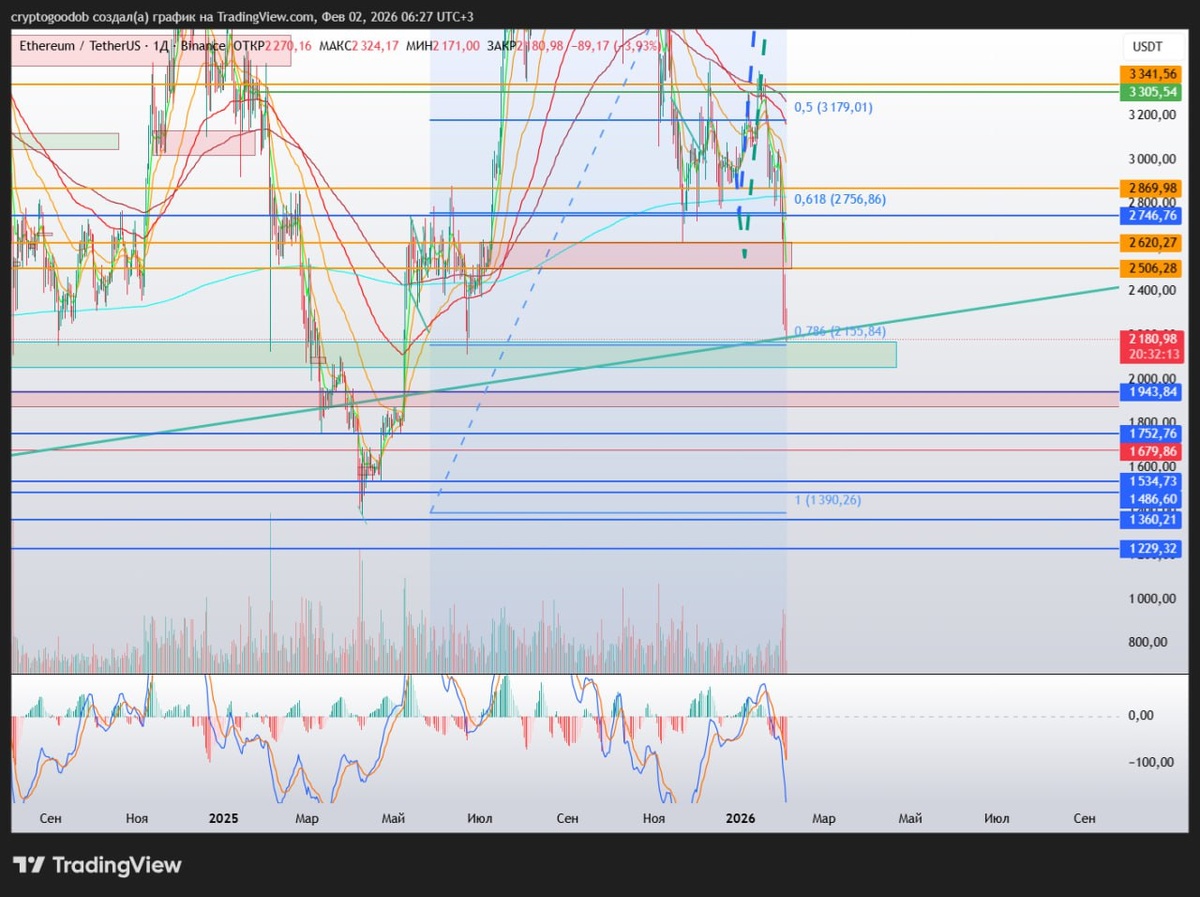
Task: Click the orange 2 506,28 price label
Action: (1153, 268)
